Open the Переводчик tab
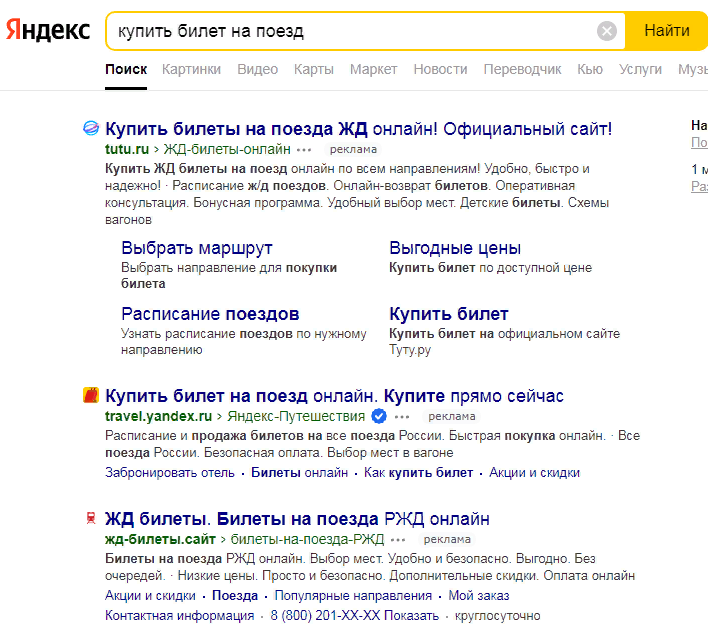The image size is (708, 637). [x=522, y=69]
